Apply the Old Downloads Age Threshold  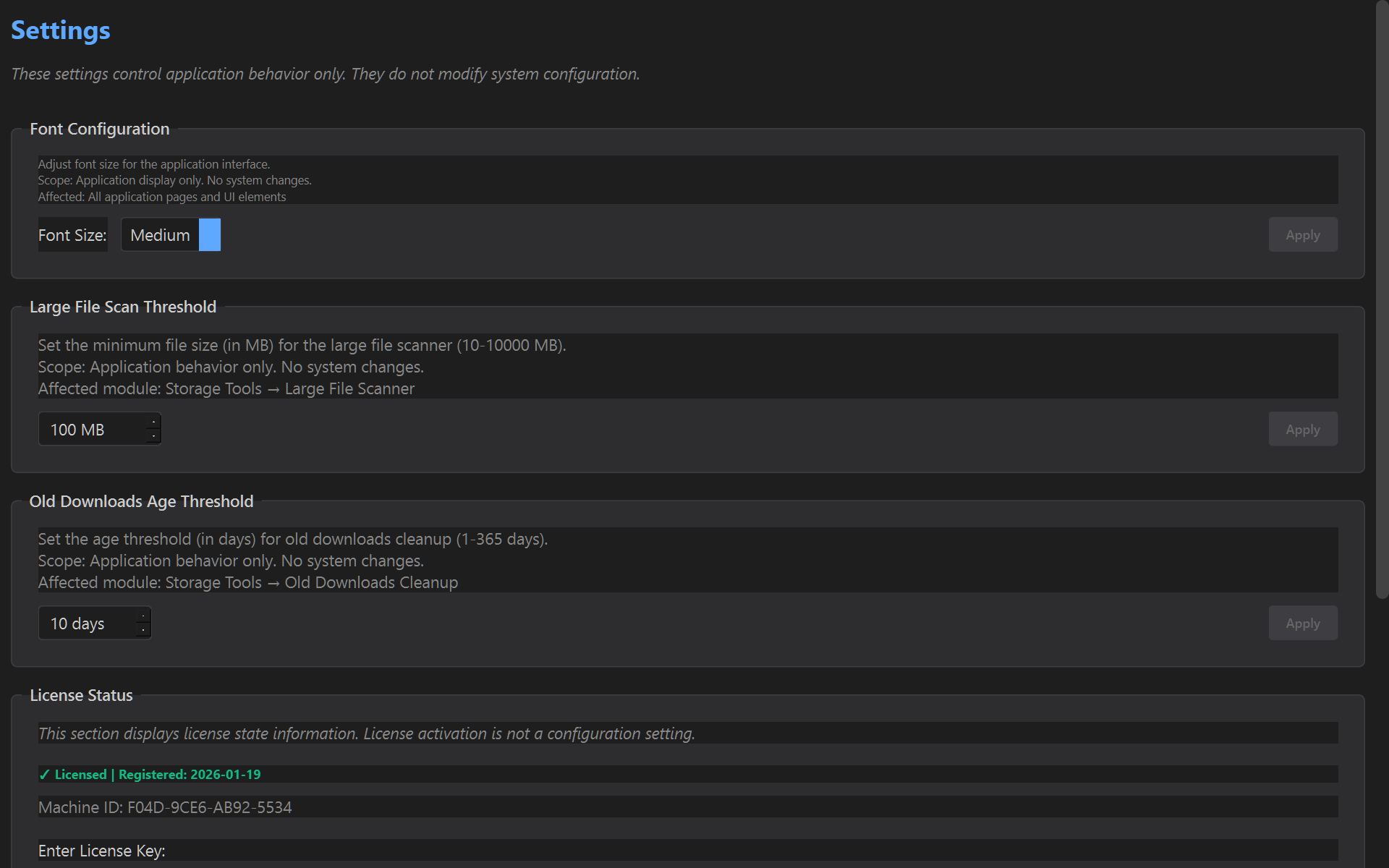click(1302, 624)
